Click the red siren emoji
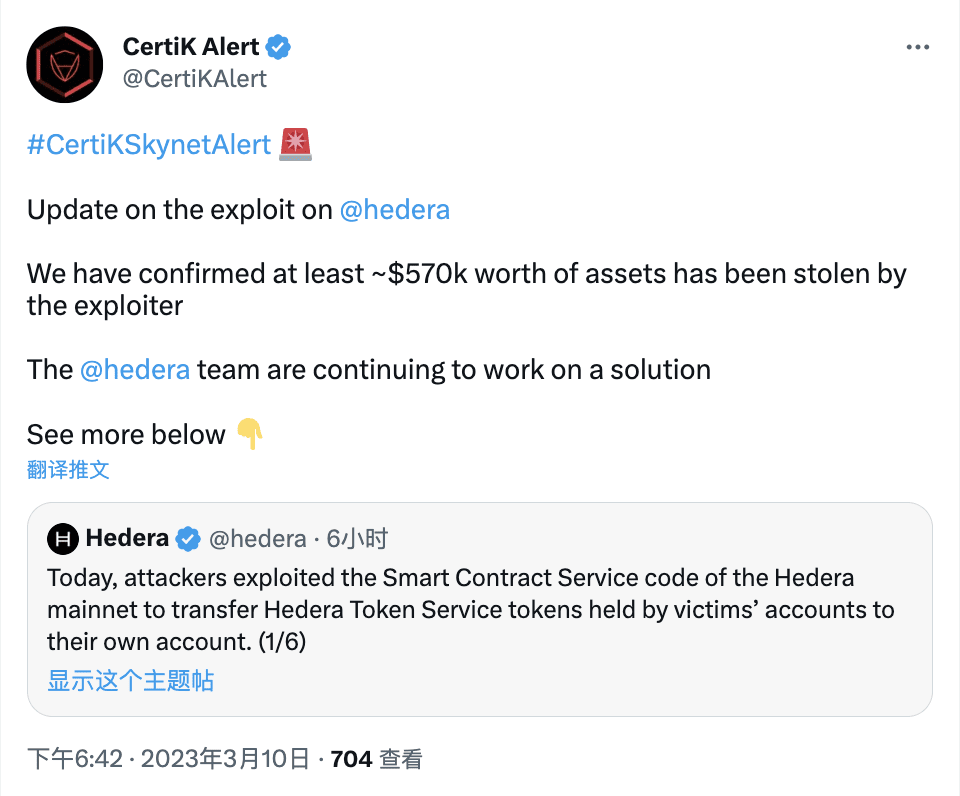960x796 pixels. pos(295,144)
